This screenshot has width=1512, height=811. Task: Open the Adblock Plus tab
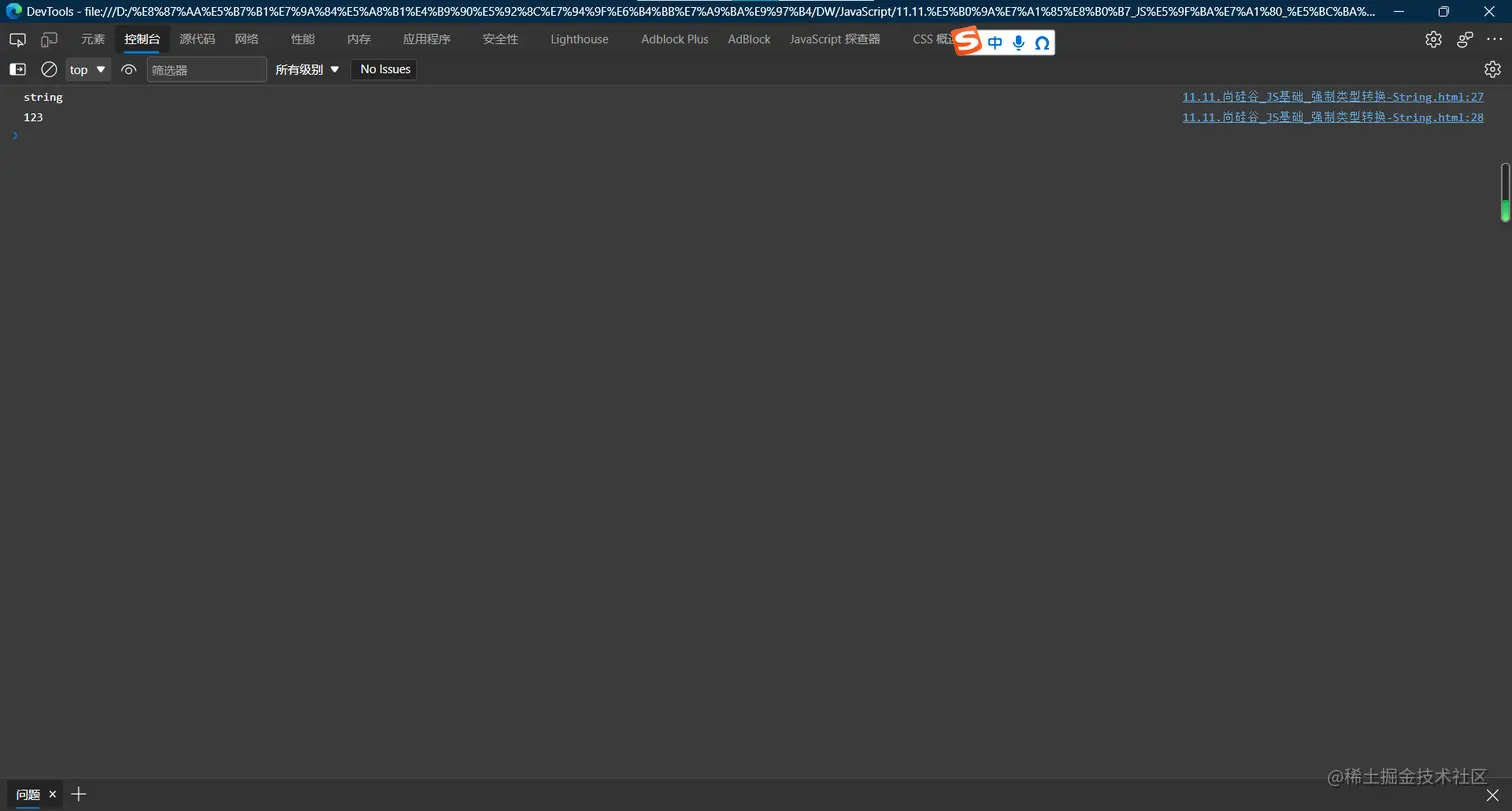tap(675, 39)
